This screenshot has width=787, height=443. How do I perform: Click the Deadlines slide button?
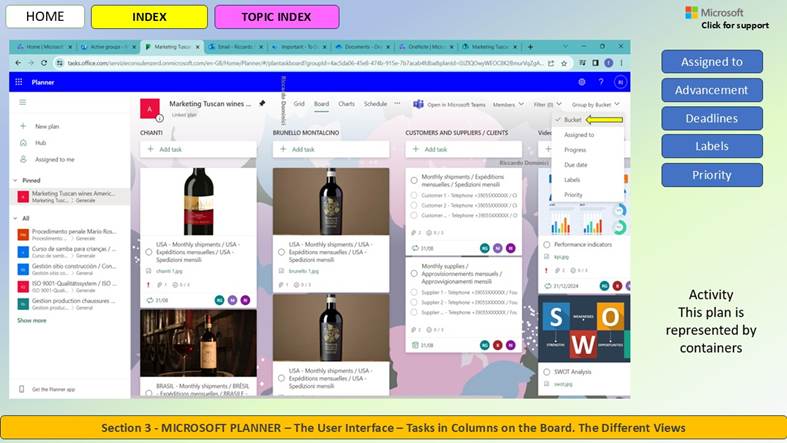pyautogui.click(x=712, y=118)
